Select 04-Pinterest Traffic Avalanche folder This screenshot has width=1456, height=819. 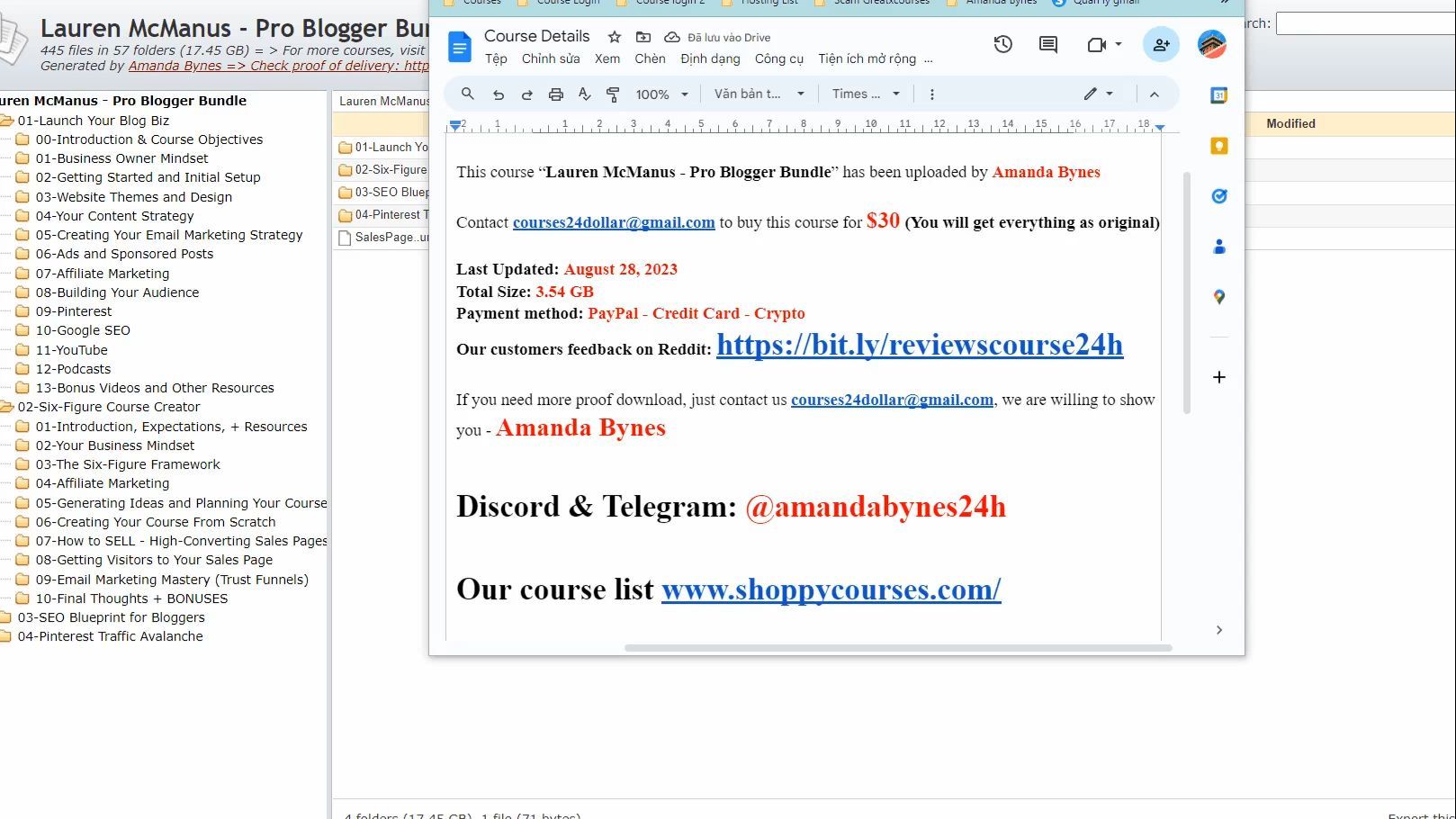coord(111,636)
